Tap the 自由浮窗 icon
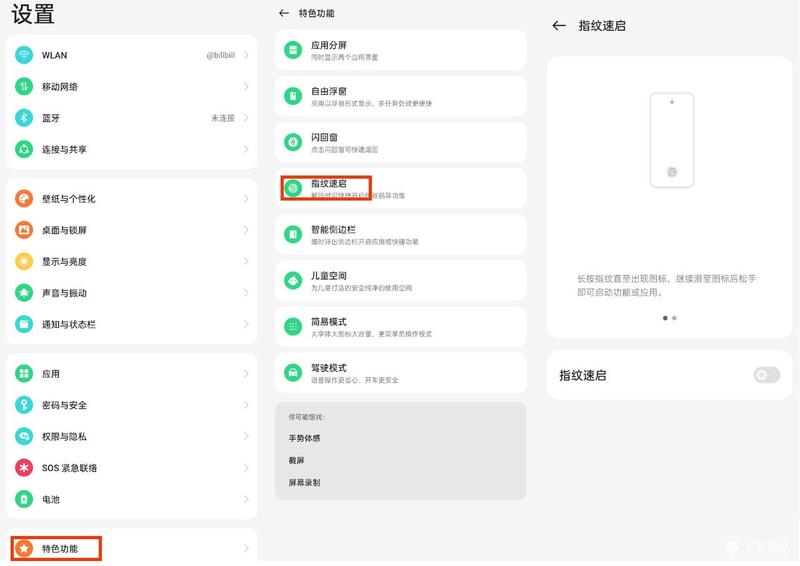Viewport: 800px width, 566px height. (293, 96)
